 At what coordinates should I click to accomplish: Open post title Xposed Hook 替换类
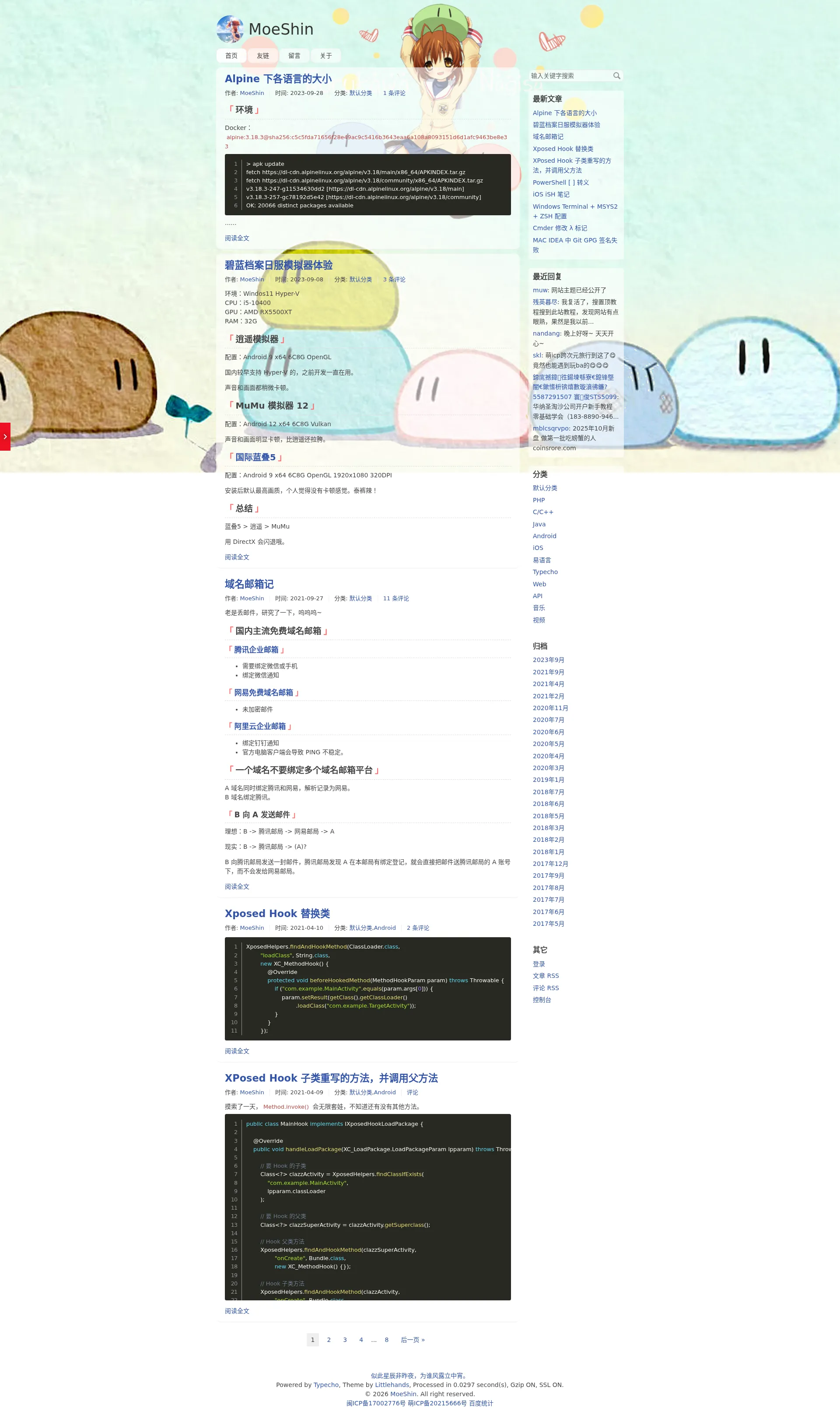pyautogui.click(x=277, y=913)
